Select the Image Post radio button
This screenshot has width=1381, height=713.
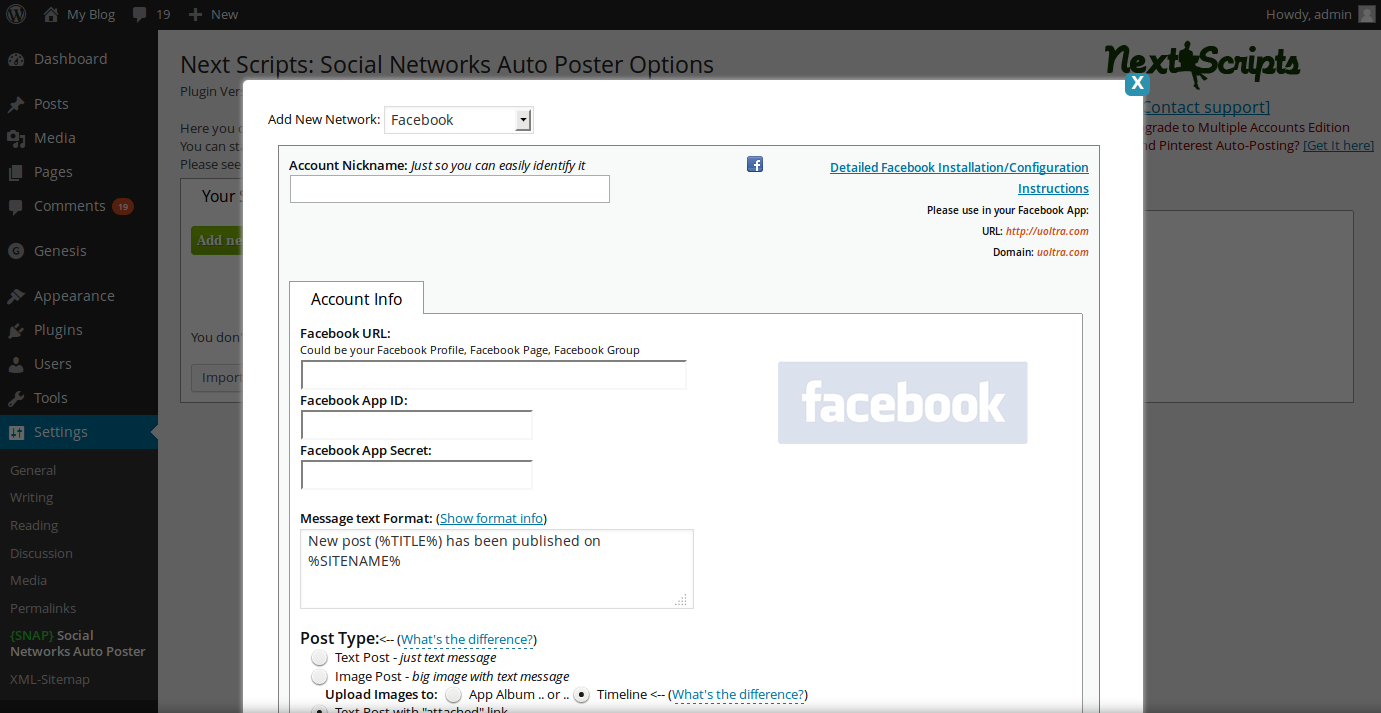[x=319, y=677]
